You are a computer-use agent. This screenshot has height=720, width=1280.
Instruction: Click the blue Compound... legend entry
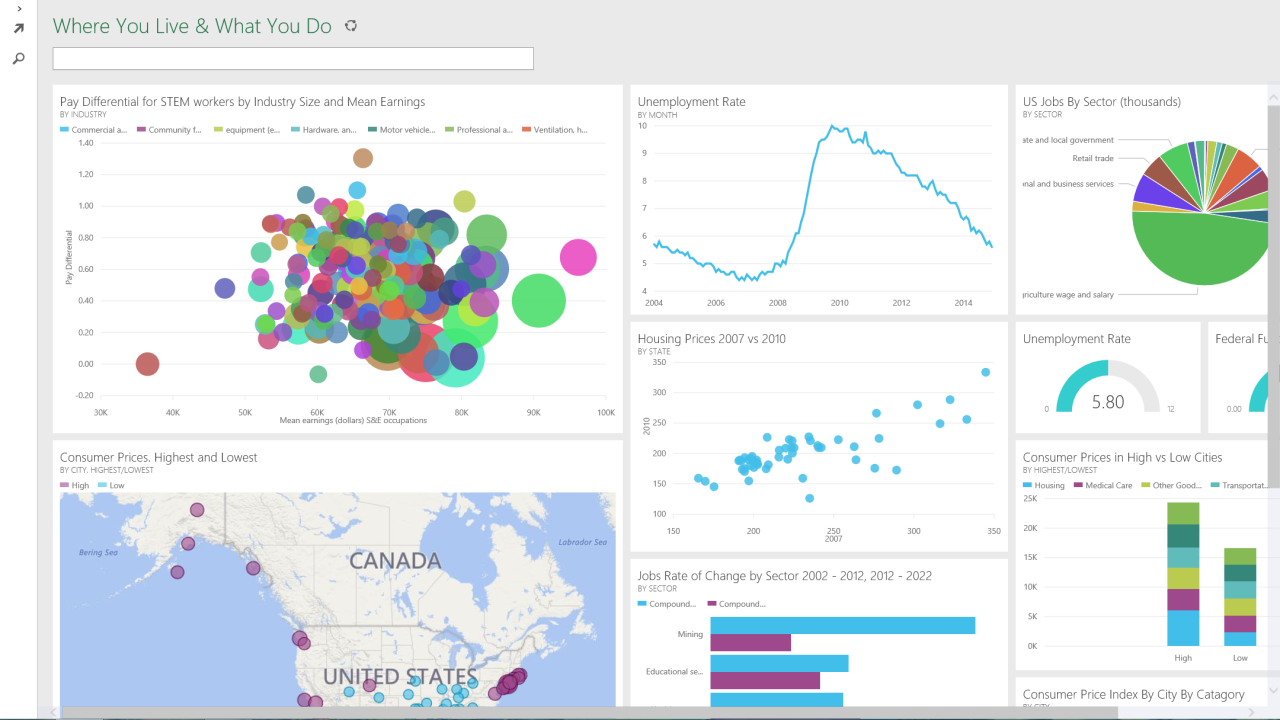tap(666, 603)
